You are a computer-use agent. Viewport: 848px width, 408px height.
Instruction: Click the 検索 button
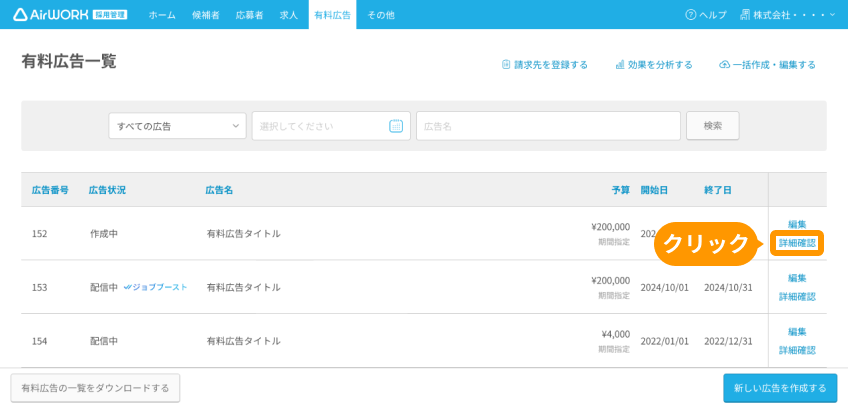click(713, 126)
